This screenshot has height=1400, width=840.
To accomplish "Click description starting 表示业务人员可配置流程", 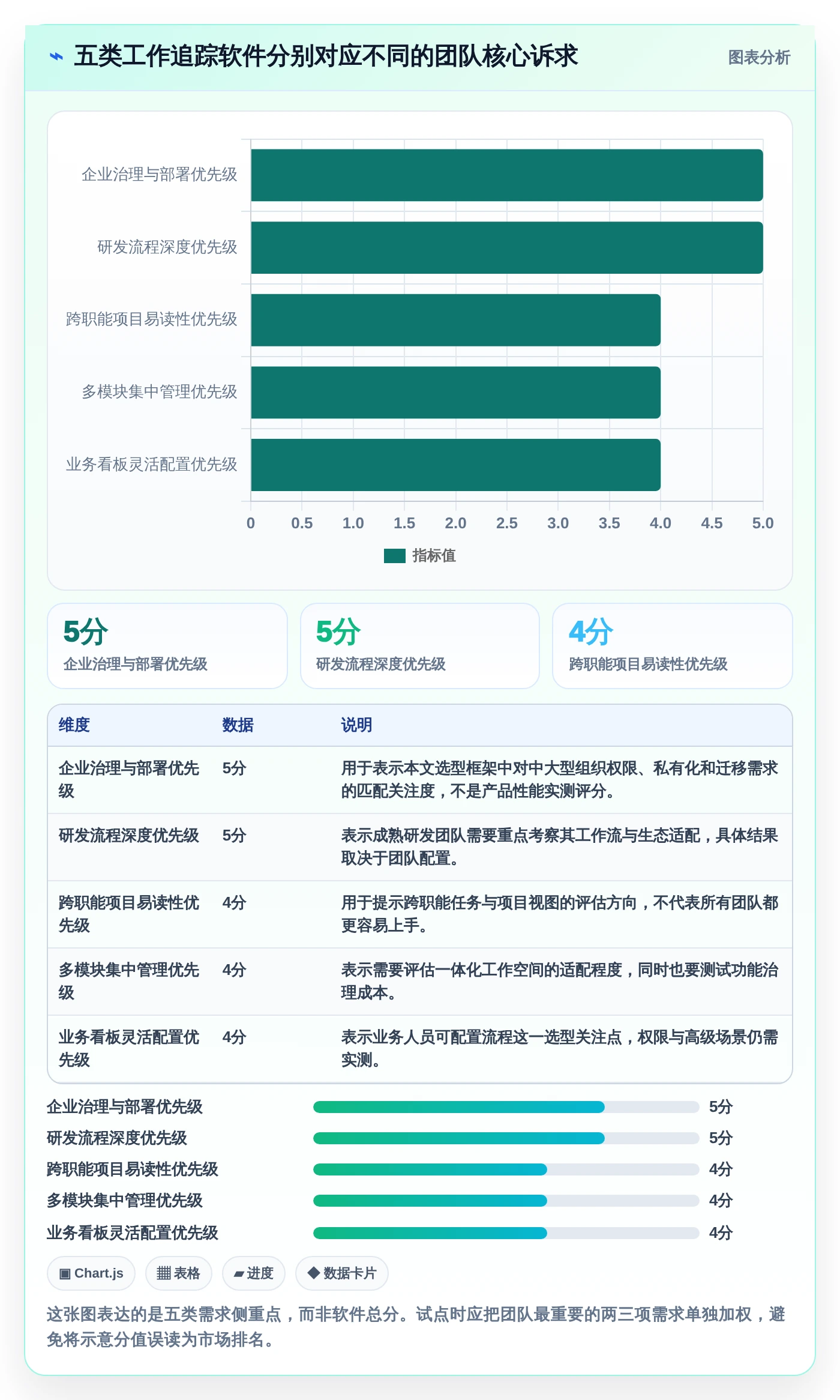I will tap(560, 1049).
